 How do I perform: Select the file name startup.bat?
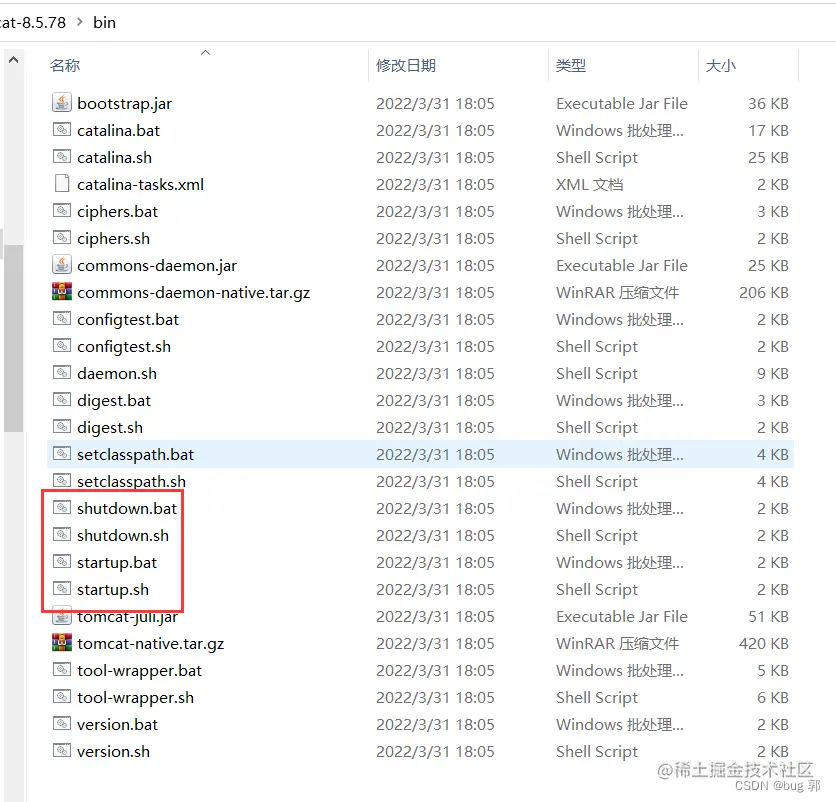(117, 563)
